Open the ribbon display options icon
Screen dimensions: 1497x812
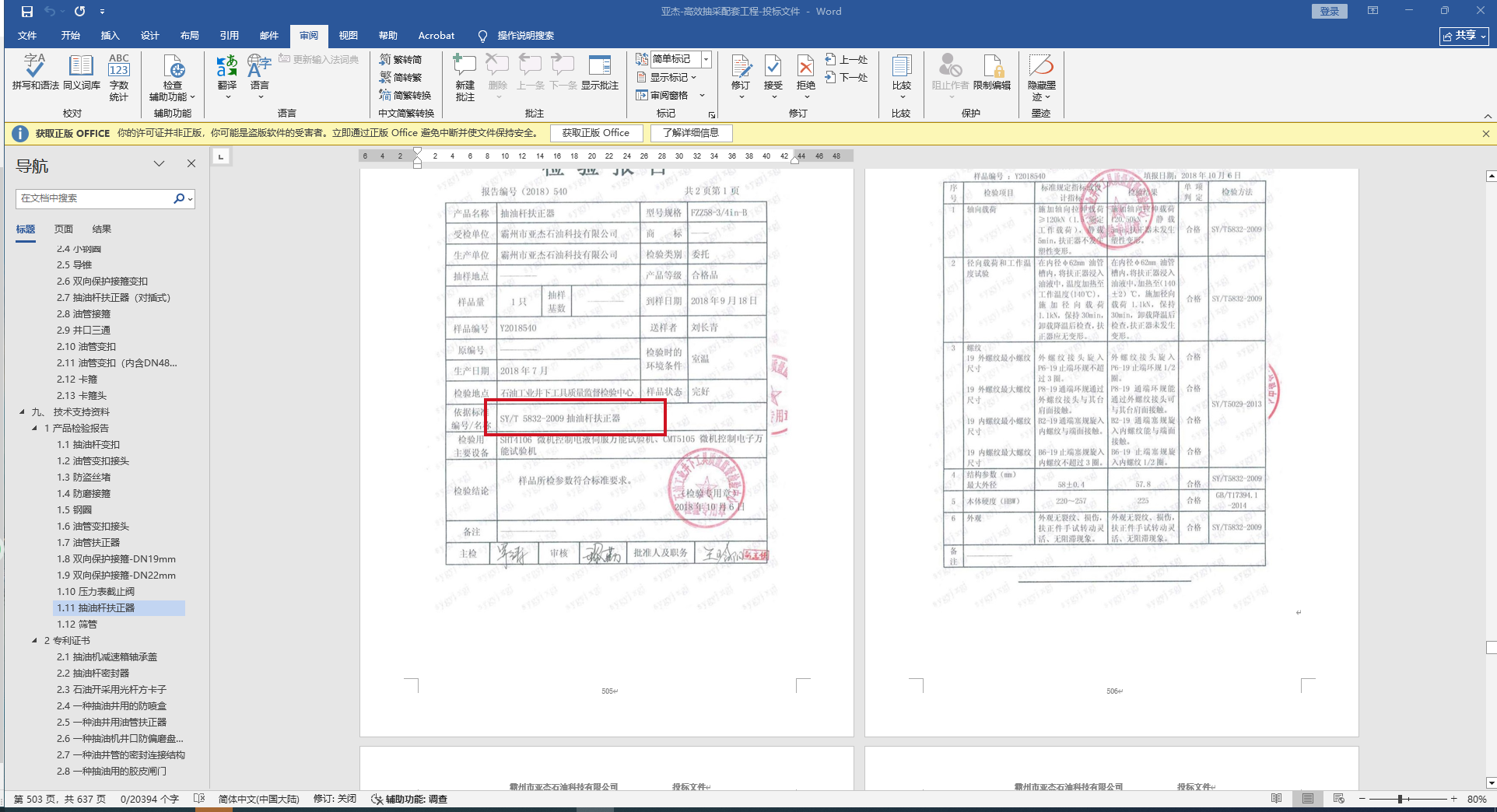[x=1373, y=11]
